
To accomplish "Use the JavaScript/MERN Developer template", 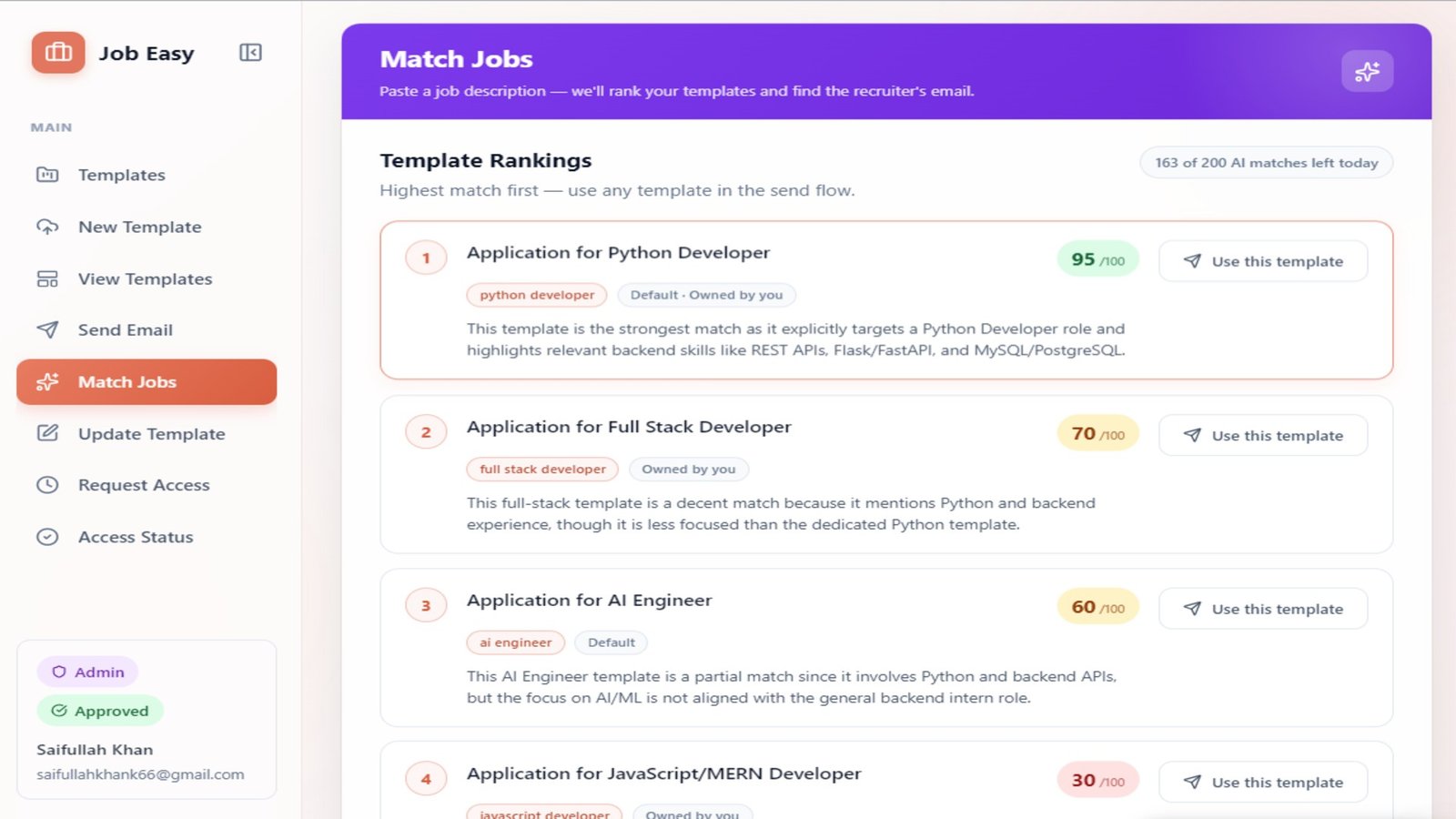I will [1263, 782].
